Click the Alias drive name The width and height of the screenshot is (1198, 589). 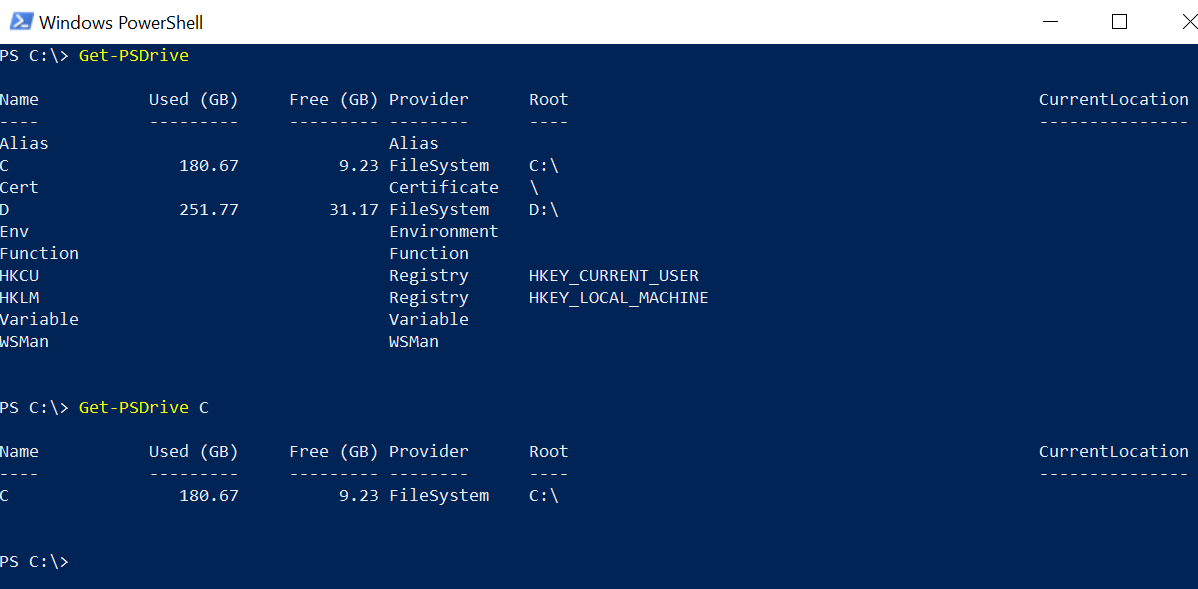(x=24, y=144)
